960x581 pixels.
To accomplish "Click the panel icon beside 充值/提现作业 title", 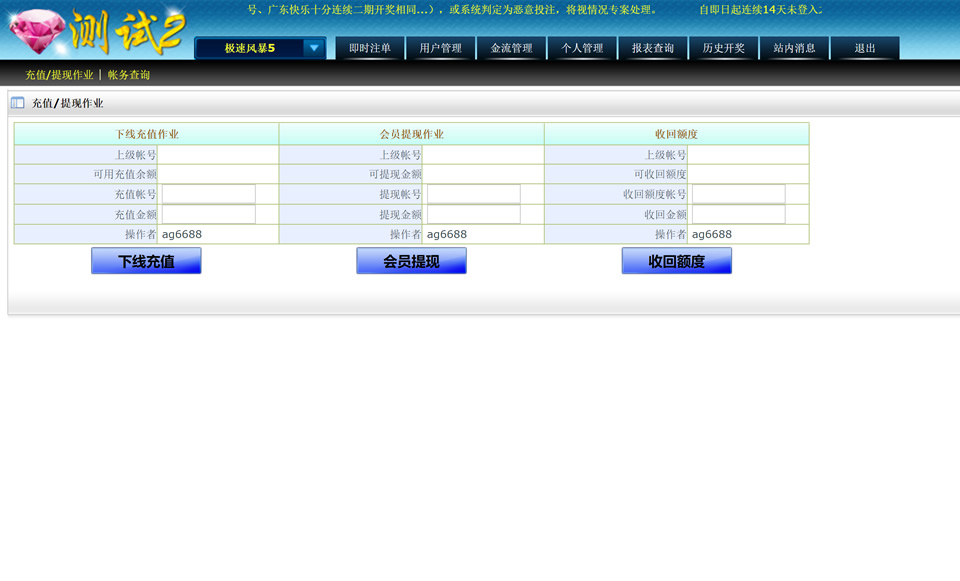I will (x=18, y=103).
